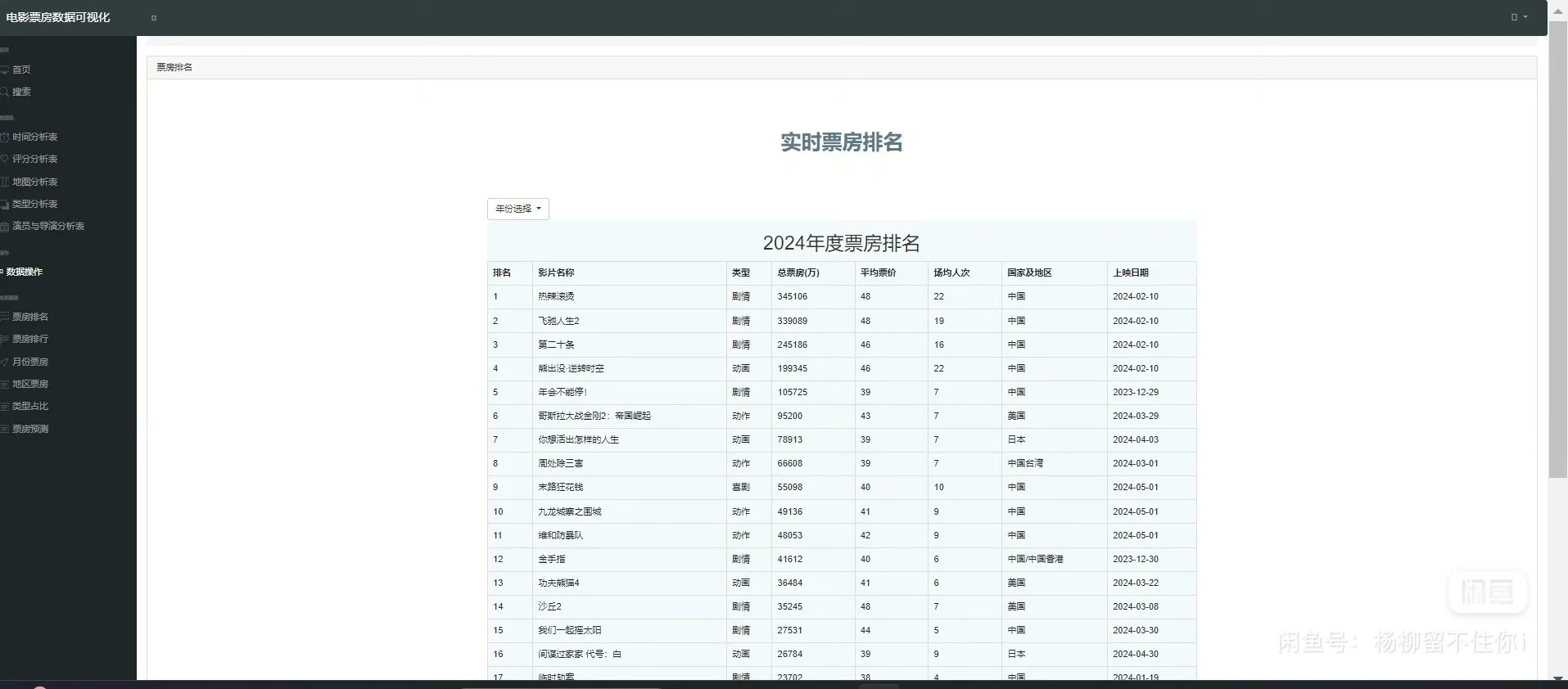
Task: Select 数据操作 in the sidebar
Action: 25,272
